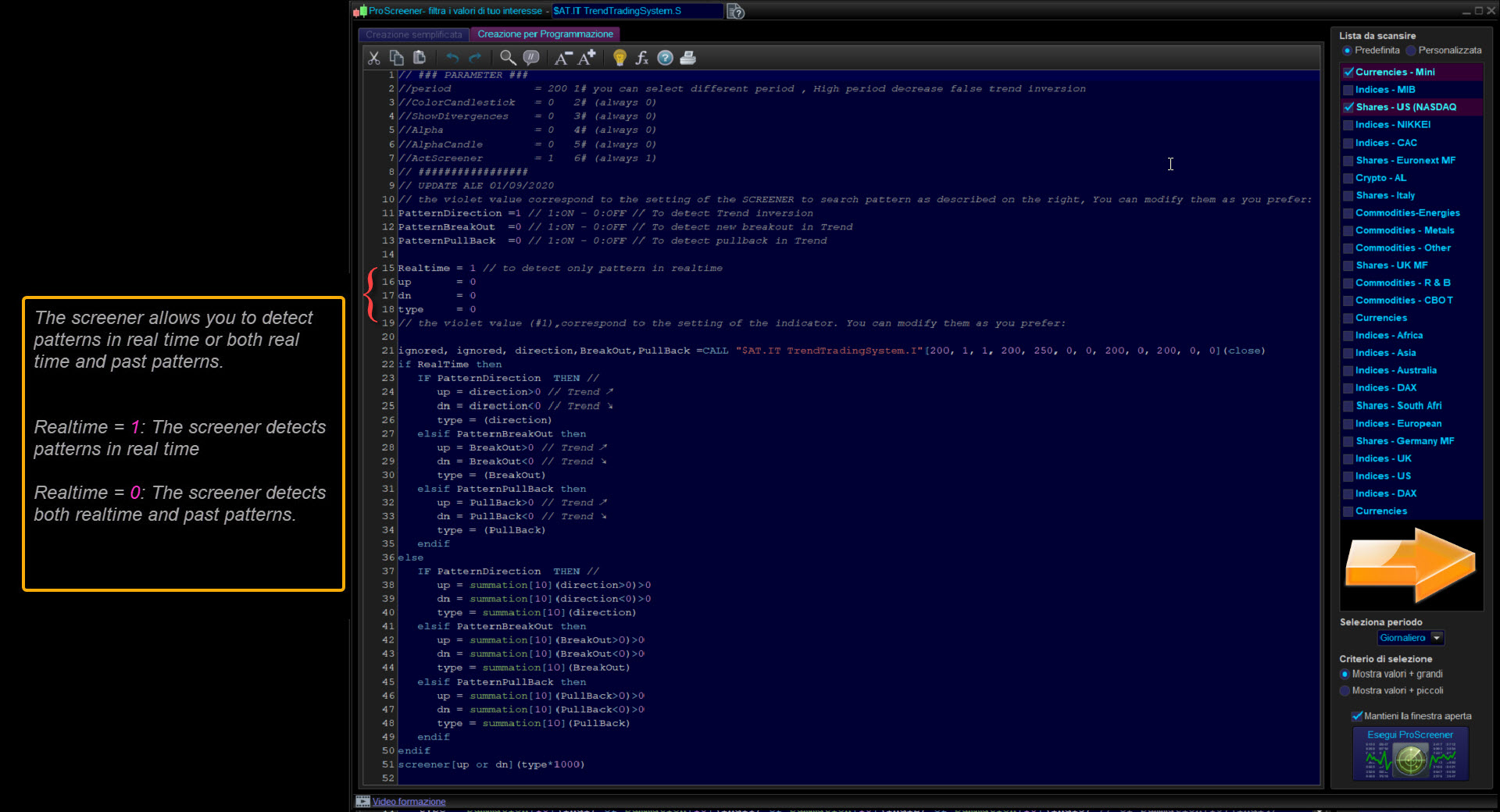Redo the edit with the arrow icon
Screen dimensions: 1500x812
coord(474,58)
